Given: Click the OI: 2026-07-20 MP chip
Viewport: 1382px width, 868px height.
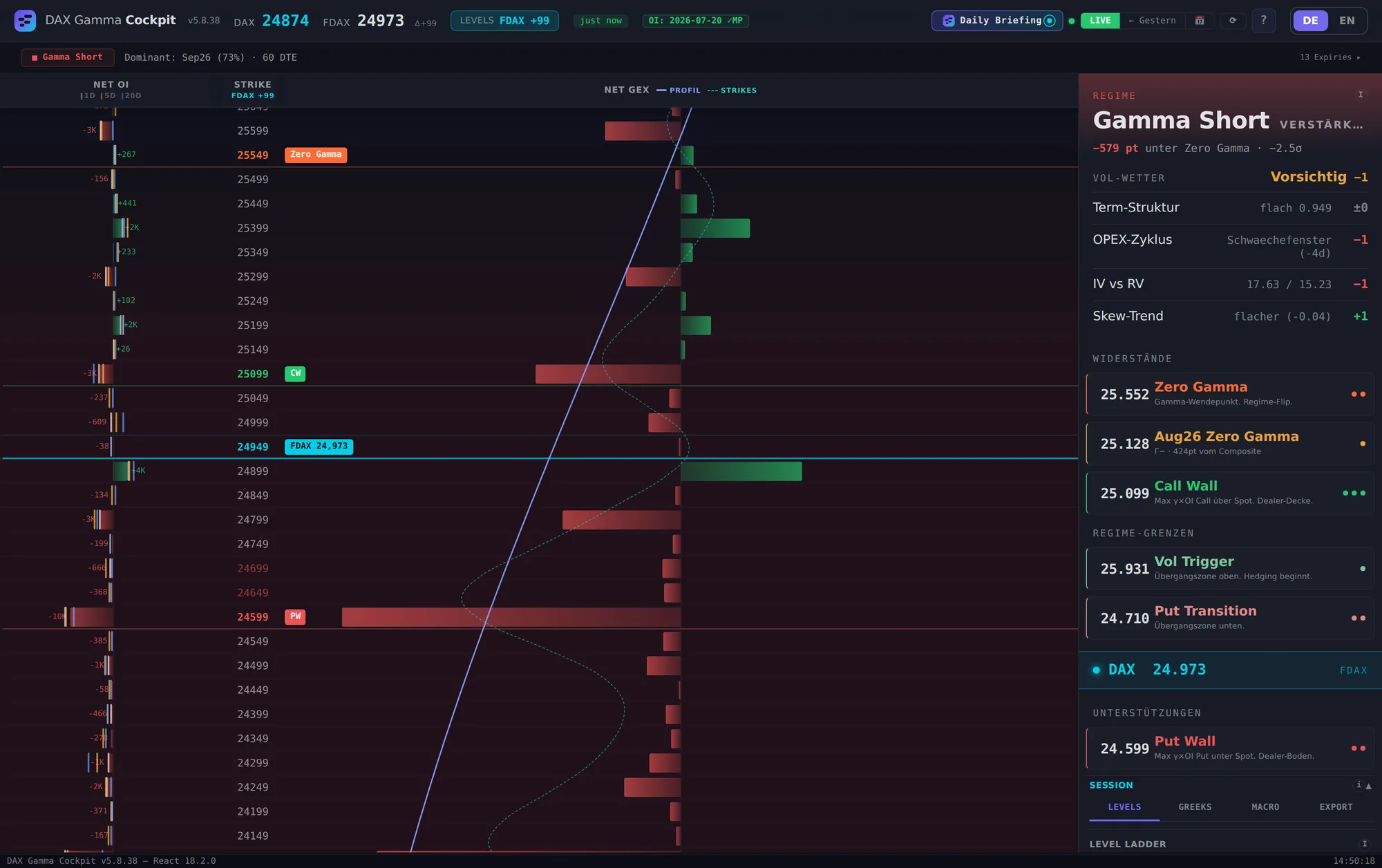Looking at the screenshot, I should click(695, 21).
